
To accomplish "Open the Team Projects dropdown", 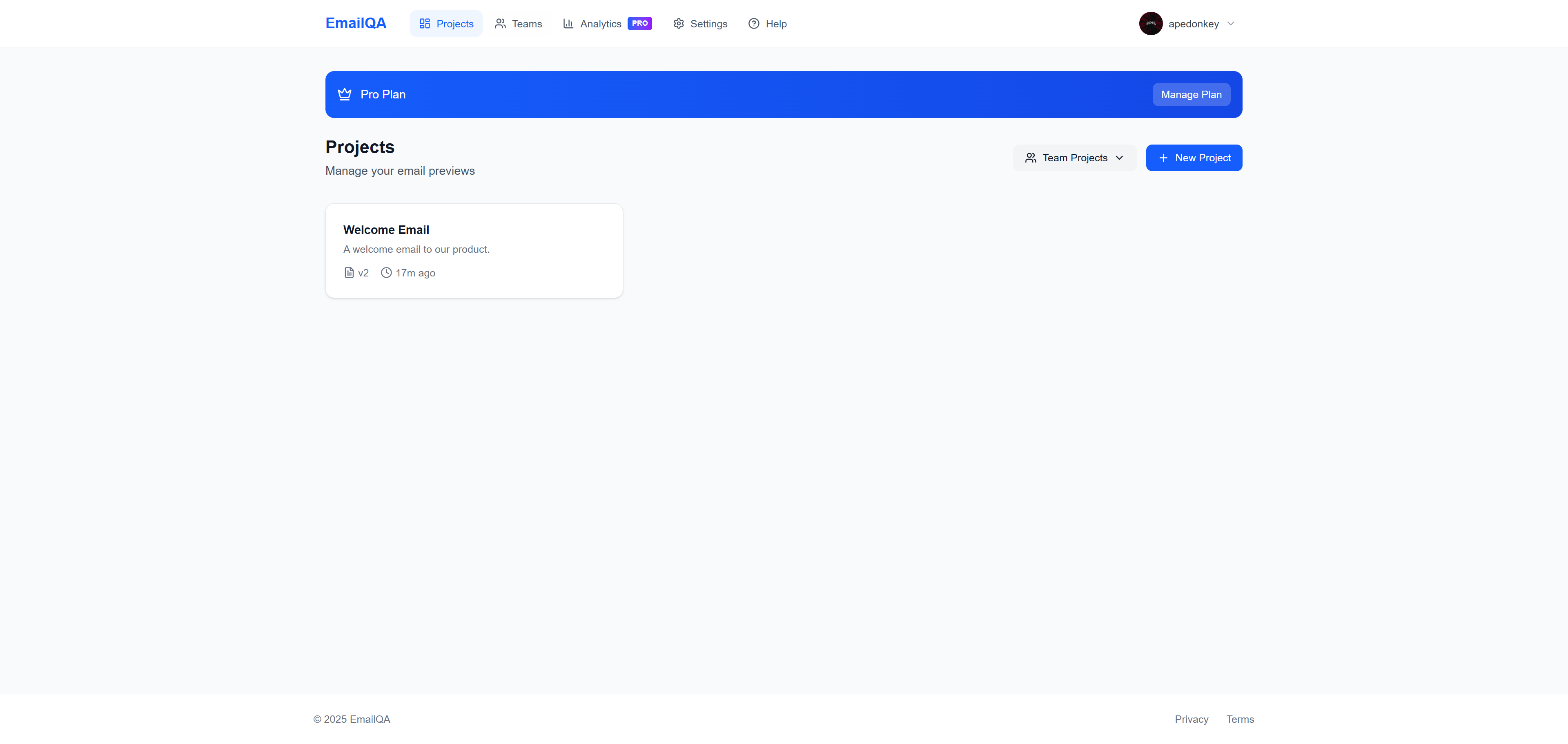I will tap(1074, 158).
